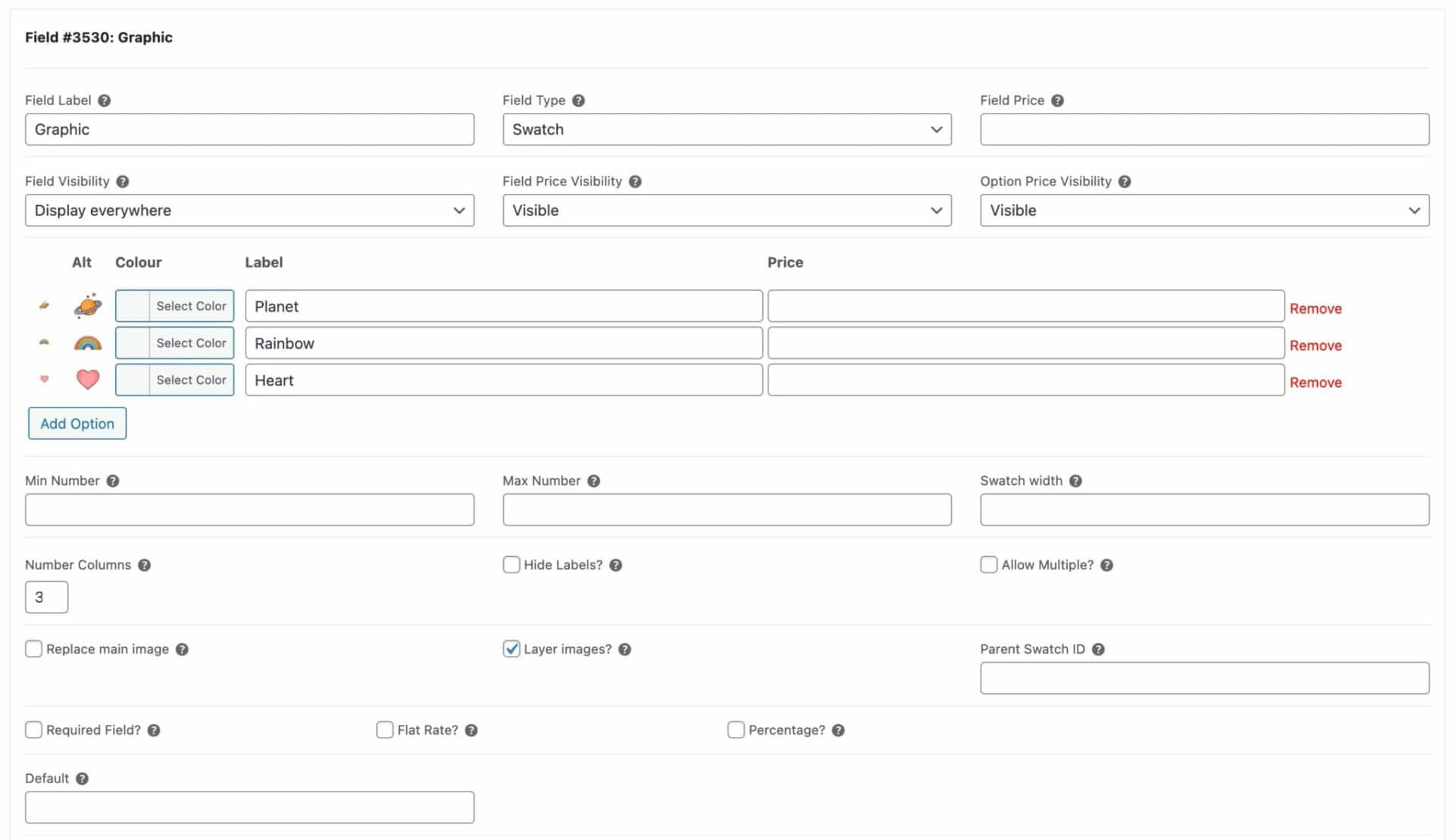Open the Field Type Swatch dropdown
1455x840 pixels.
coord(727,130)
